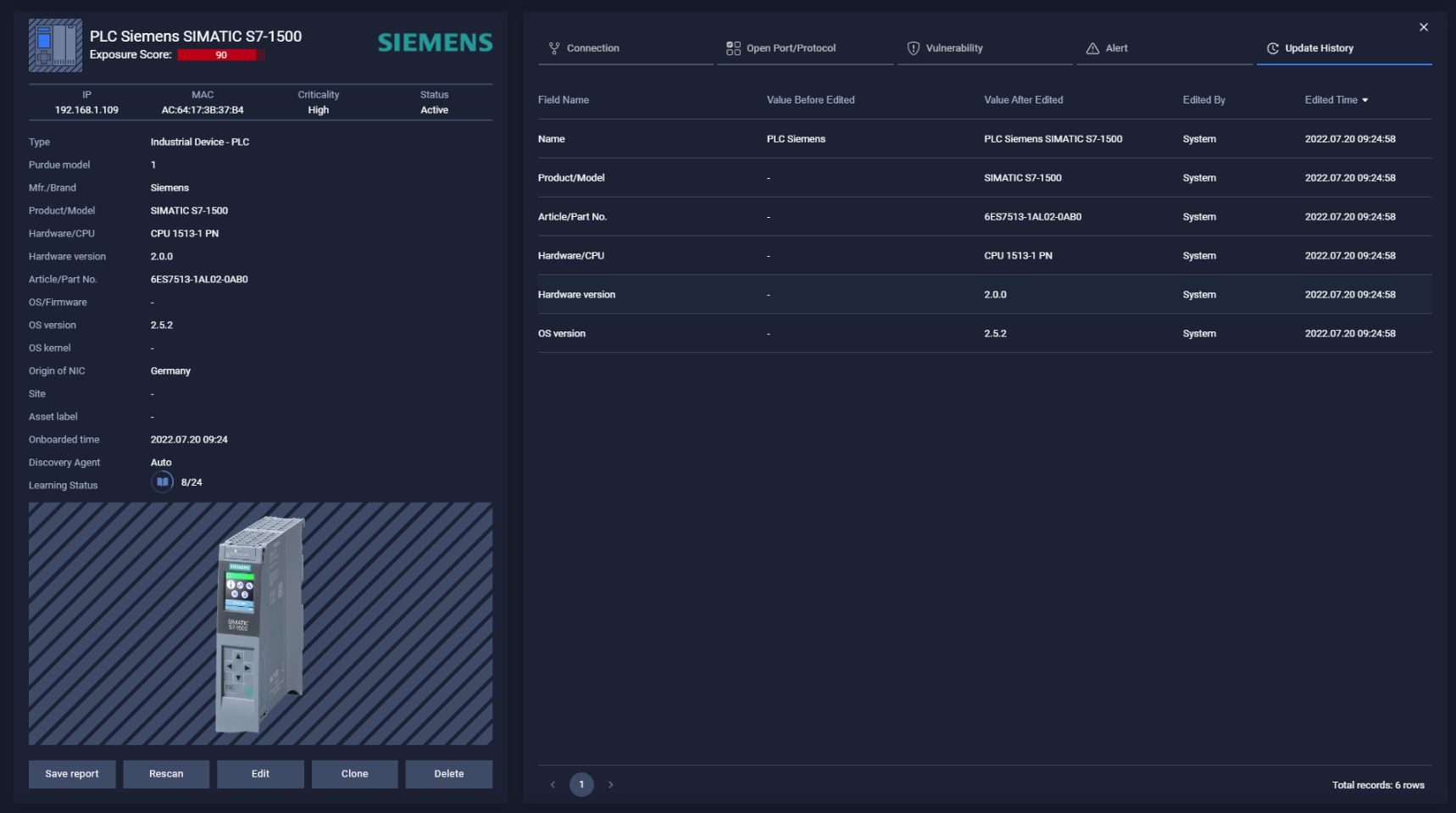1456x813 pixels.
Task: Click the MAC address AC:64:17:3B:37:B4
Action: click(203, 110)
